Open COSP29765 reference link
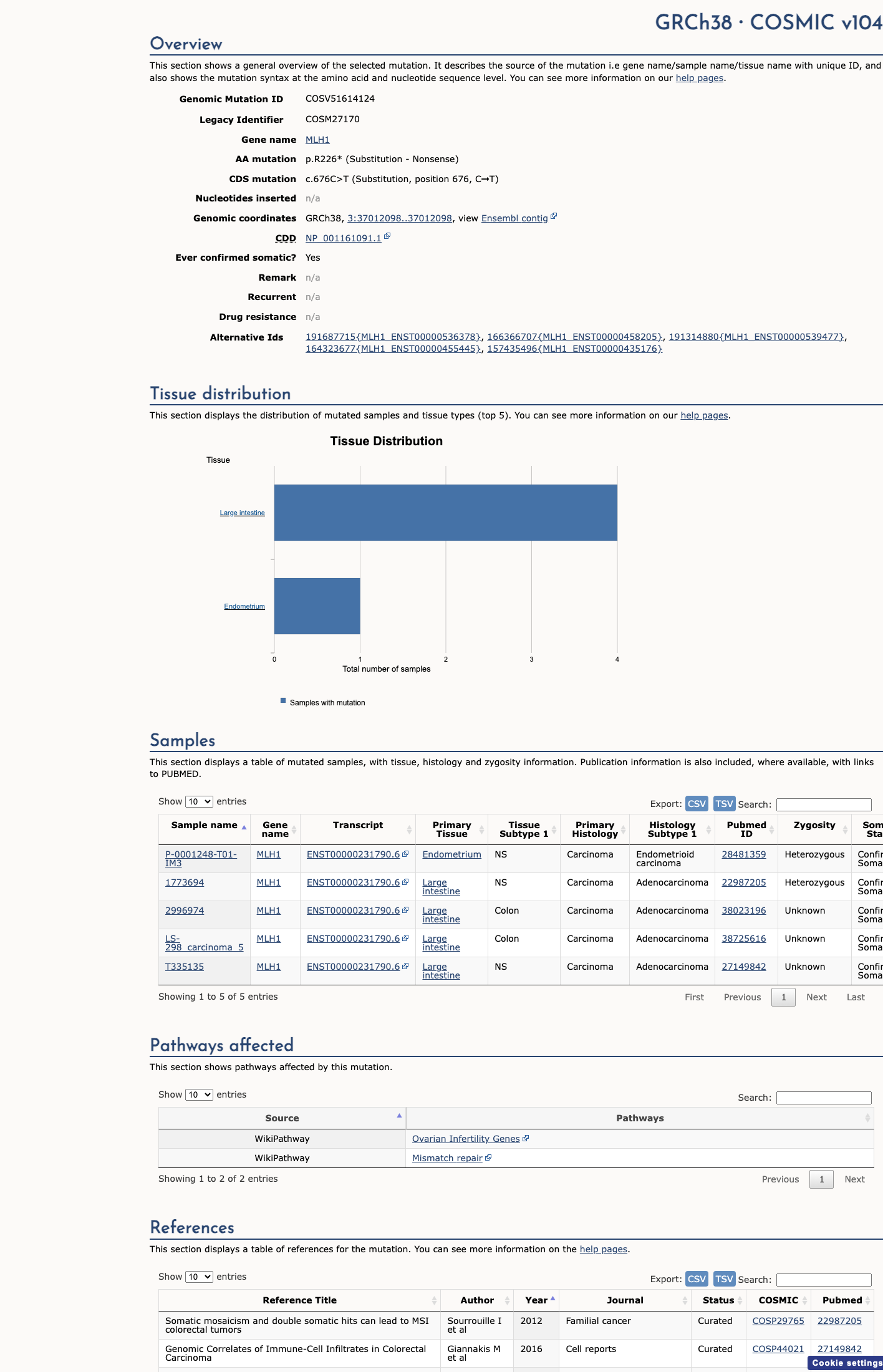 pyautogui.click(x=778, y=1321)
